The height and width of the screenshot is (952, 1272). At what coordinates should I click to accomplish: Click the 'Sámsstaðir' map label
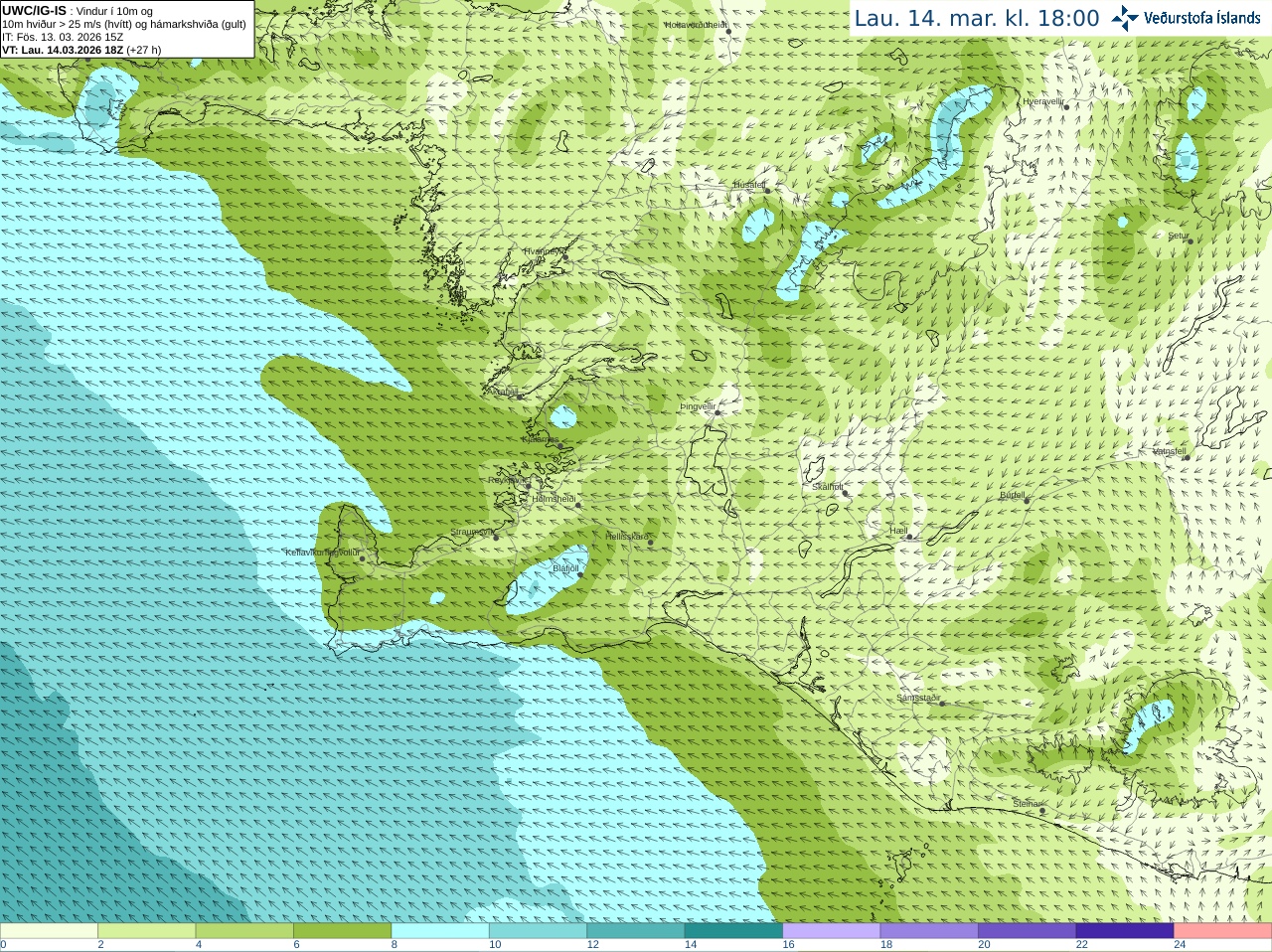pos(918,698)
